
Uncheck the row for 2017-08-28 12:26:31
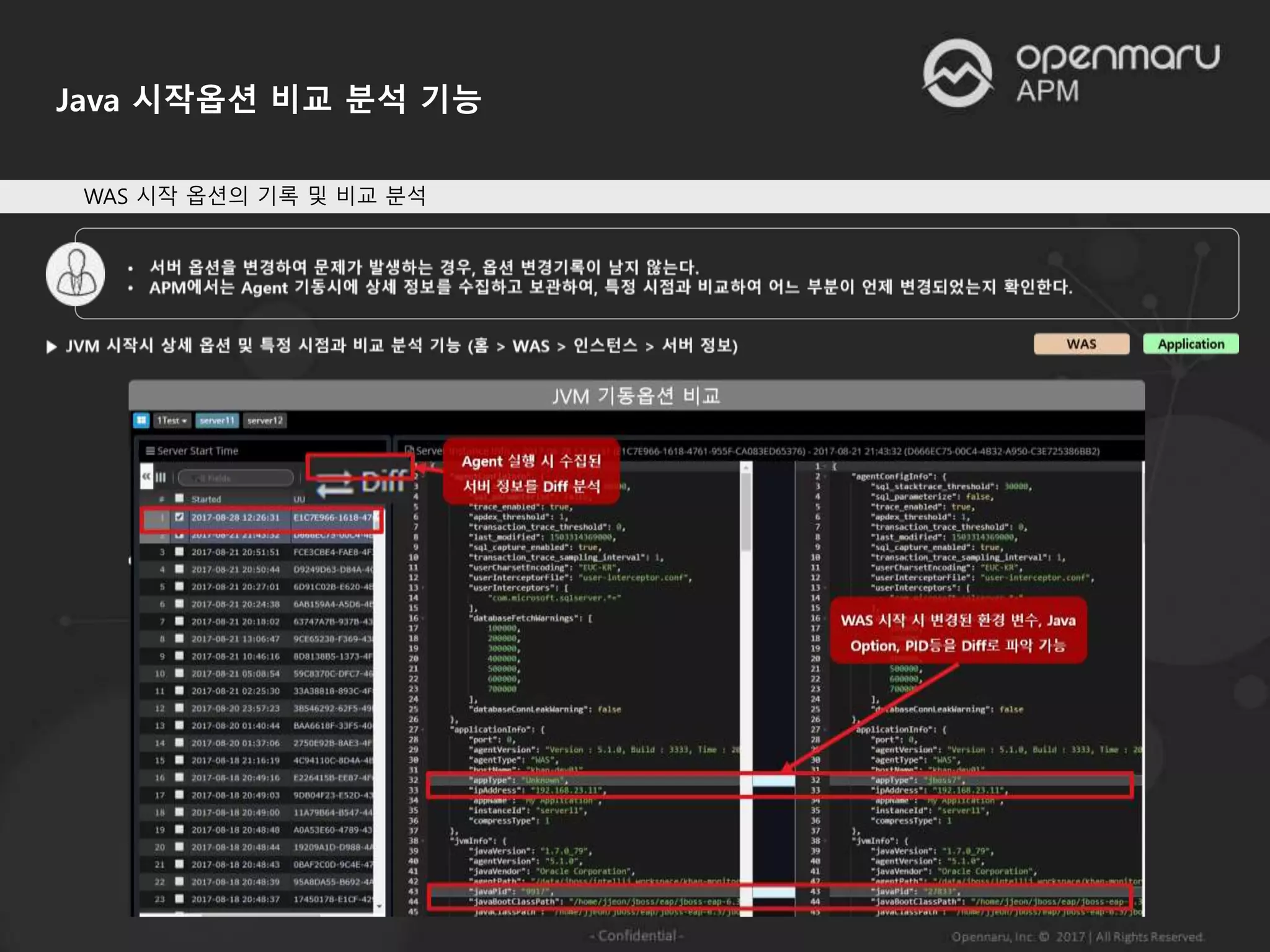(x=179, y=517)
